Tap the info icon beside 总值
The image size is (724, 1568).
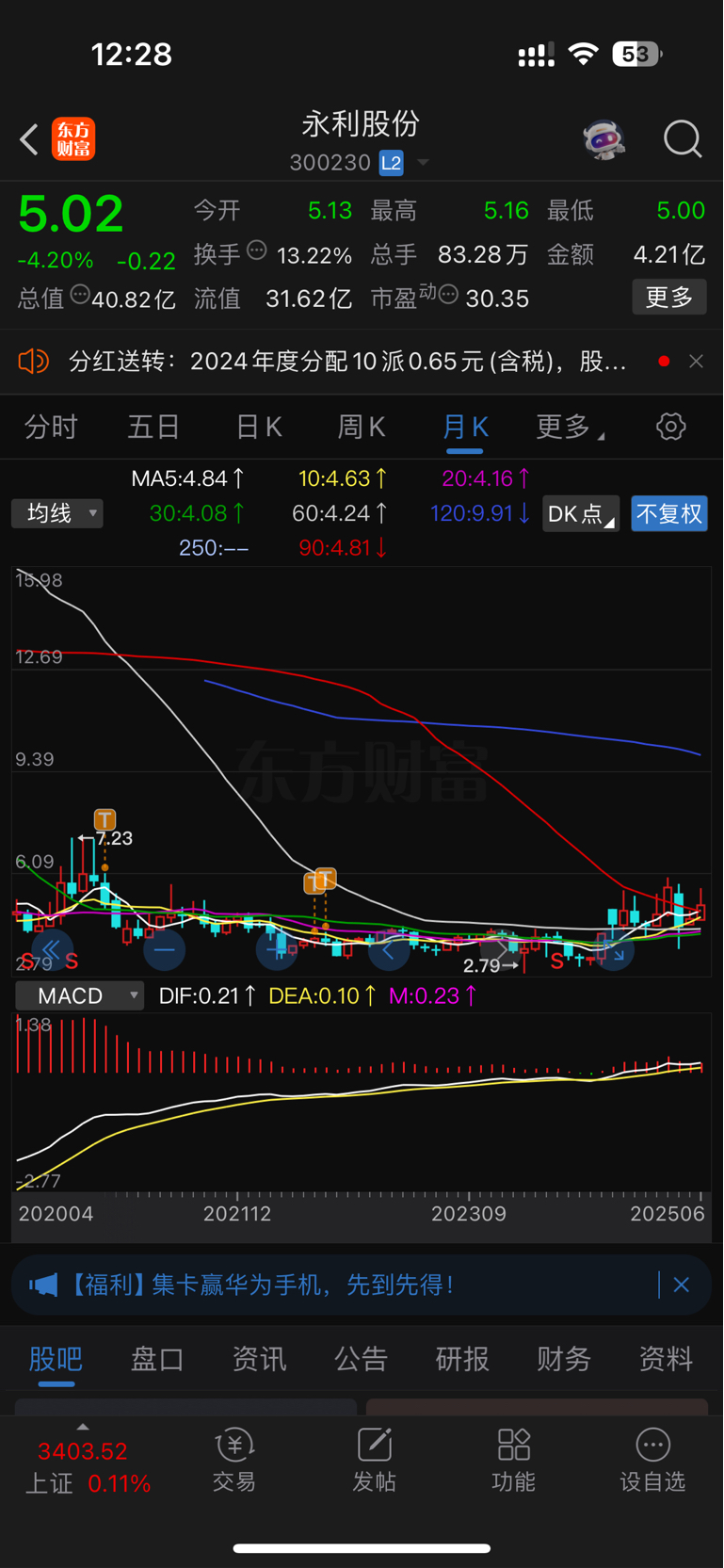(x=80, y=295)
